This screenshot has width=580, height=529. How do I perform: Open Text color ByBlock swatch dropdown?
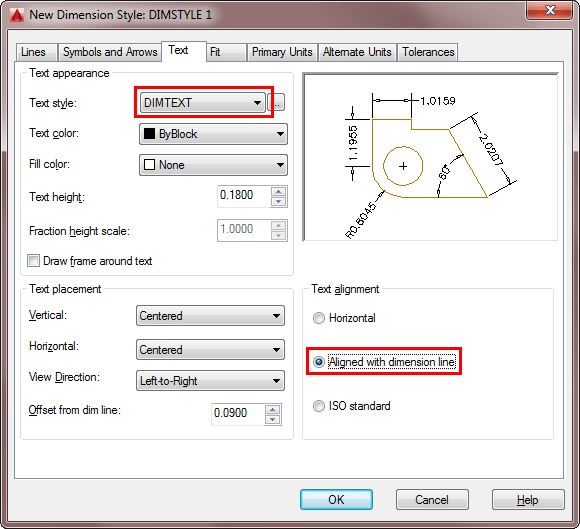[x=213, y=134]
